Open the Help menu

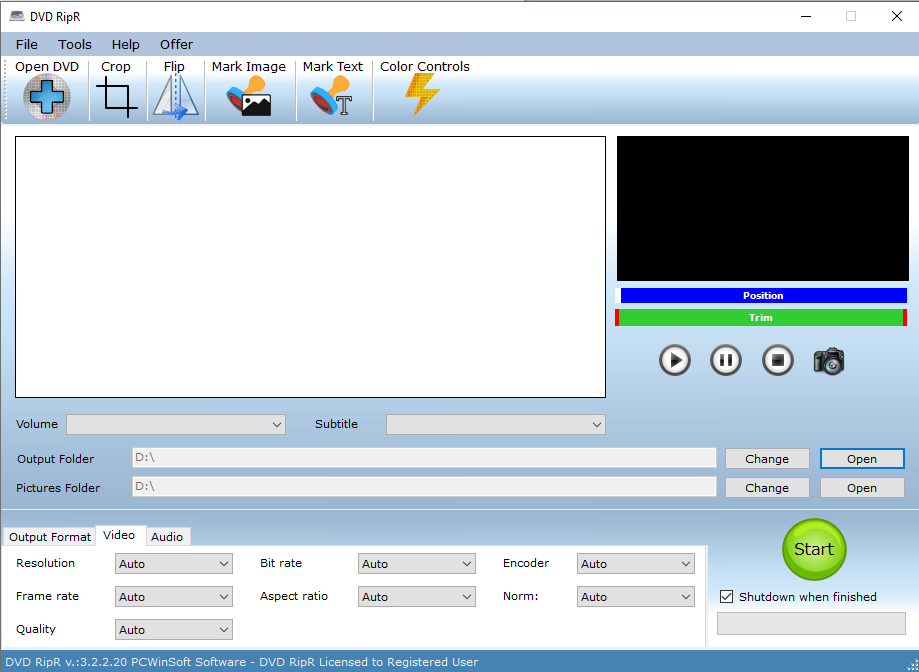[x=125, y=45]
